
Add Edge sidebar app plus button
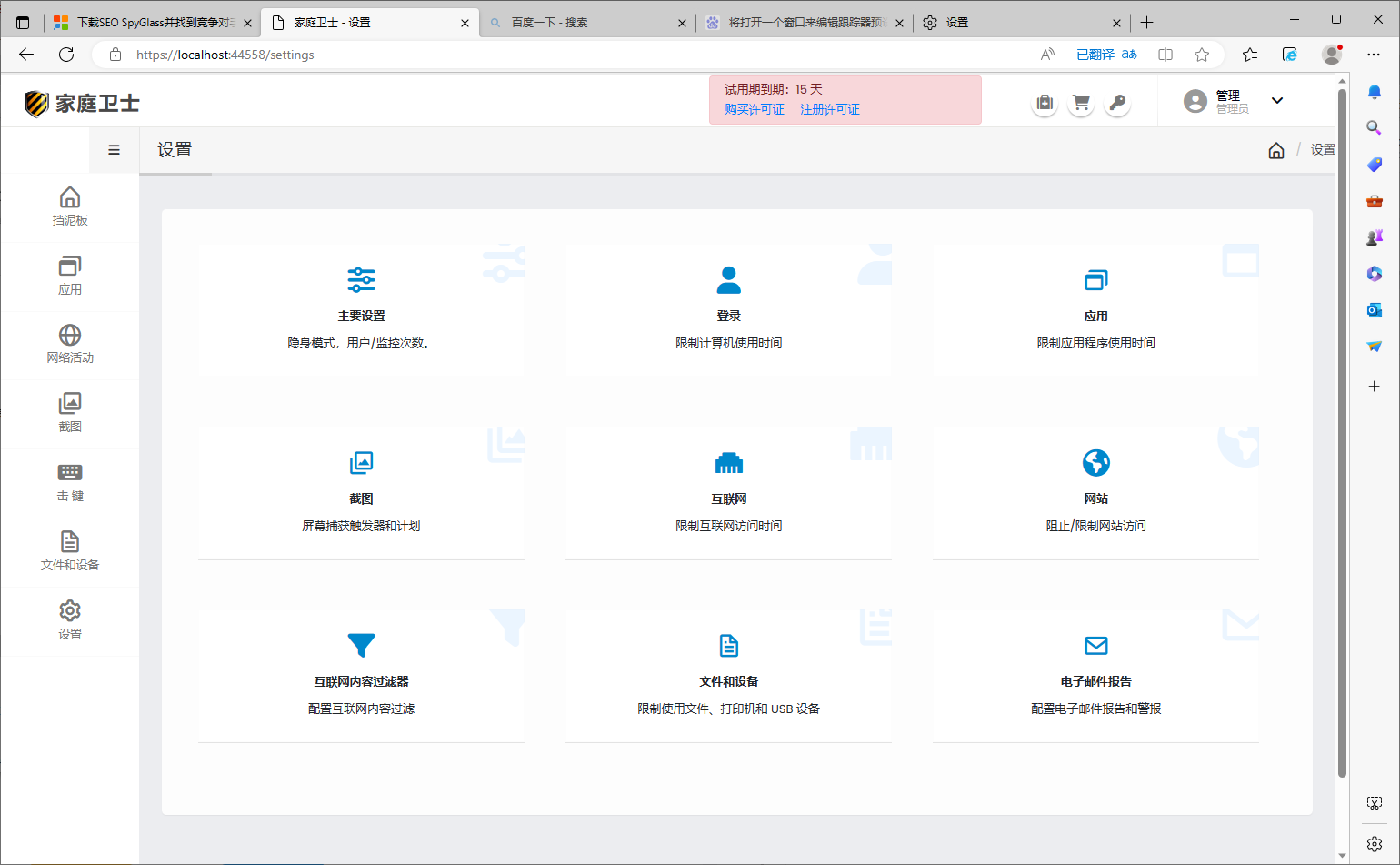tap(1375, 387)
